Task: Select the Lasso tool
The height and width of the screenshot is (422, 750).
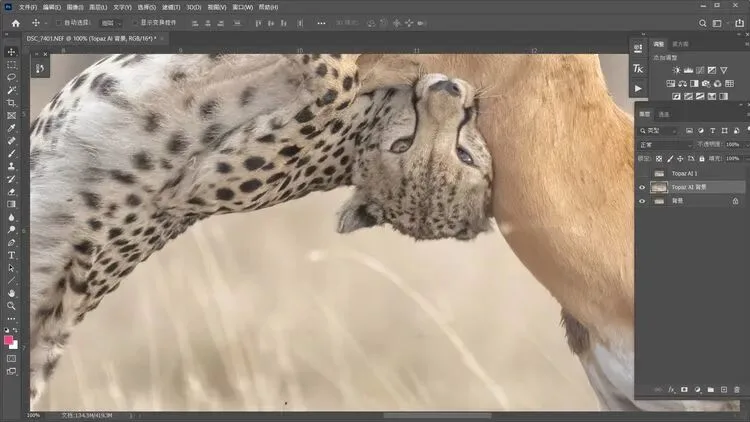Action: coord(11,77)
